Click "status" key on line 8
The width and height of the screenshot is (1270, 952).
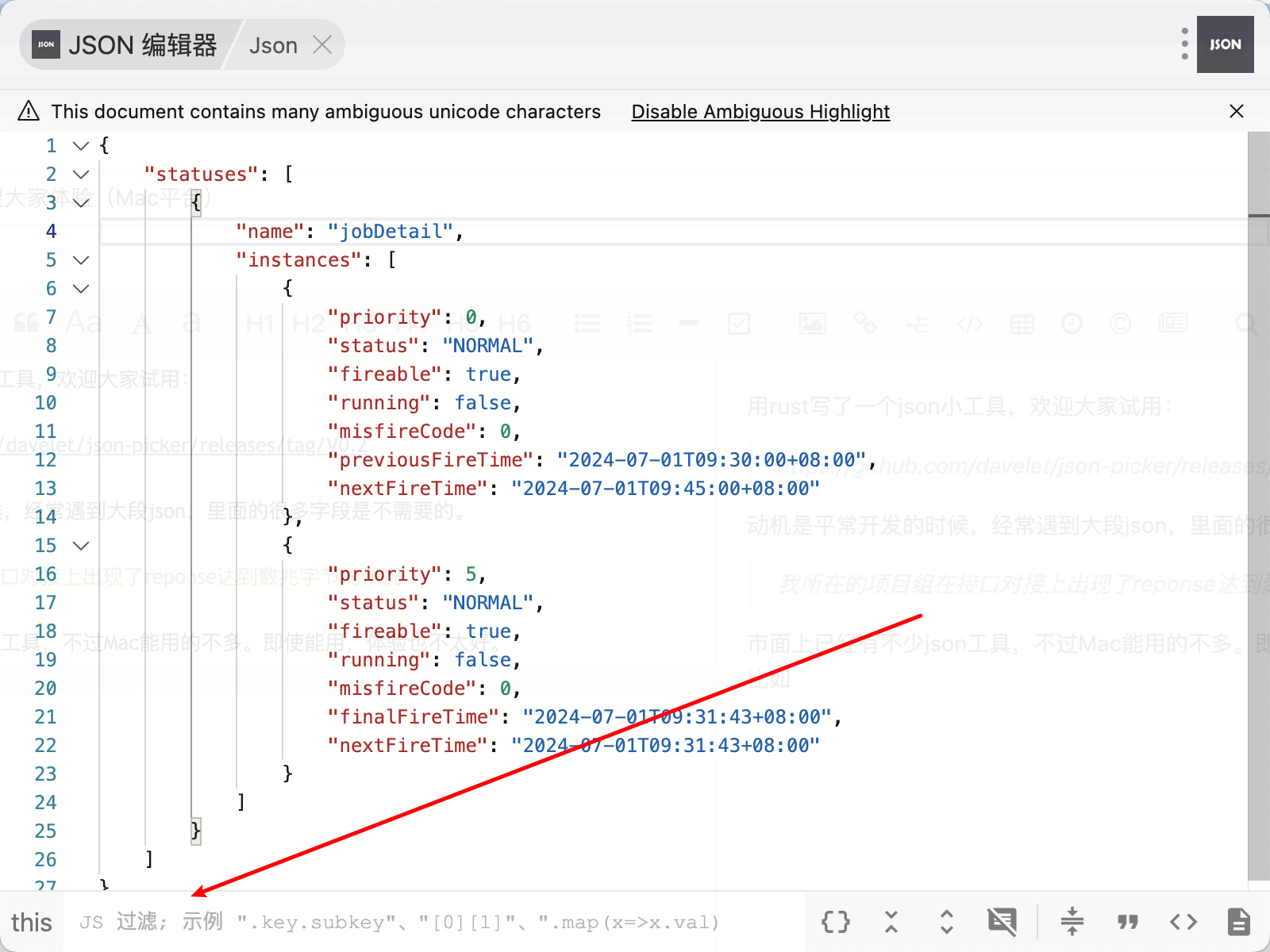coord(374,346)
